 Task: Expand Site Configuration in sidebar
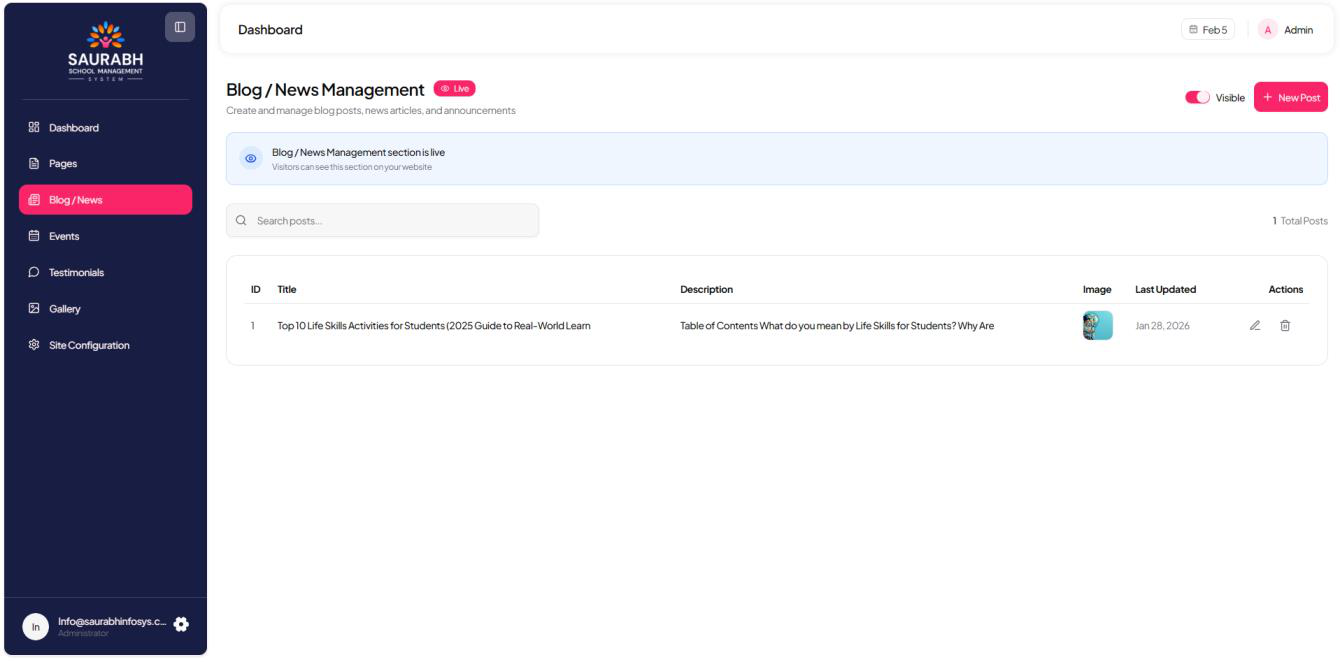click(91, 345)
